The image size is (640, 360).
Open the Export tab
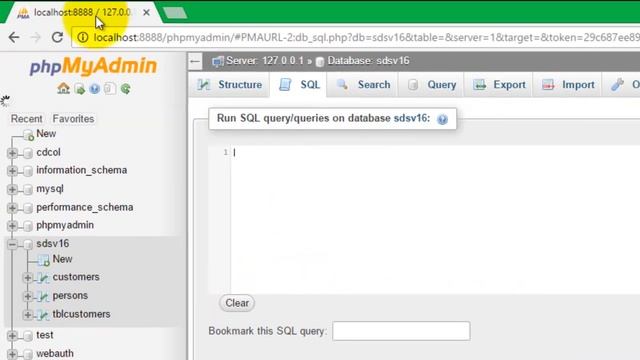click(x=499, y=84)
